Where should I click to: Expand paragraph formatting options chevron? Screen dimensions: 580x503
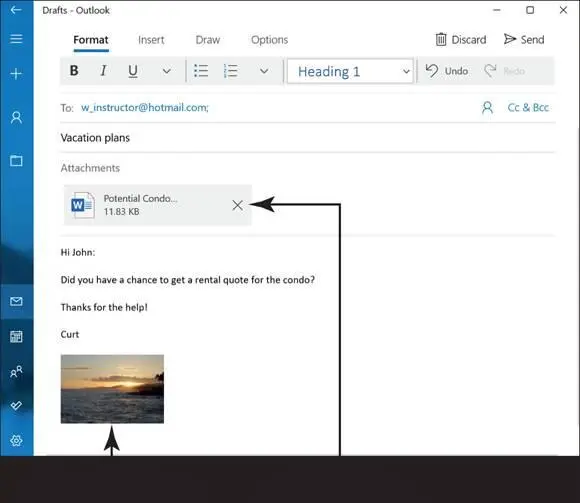(x=264, y=71)
